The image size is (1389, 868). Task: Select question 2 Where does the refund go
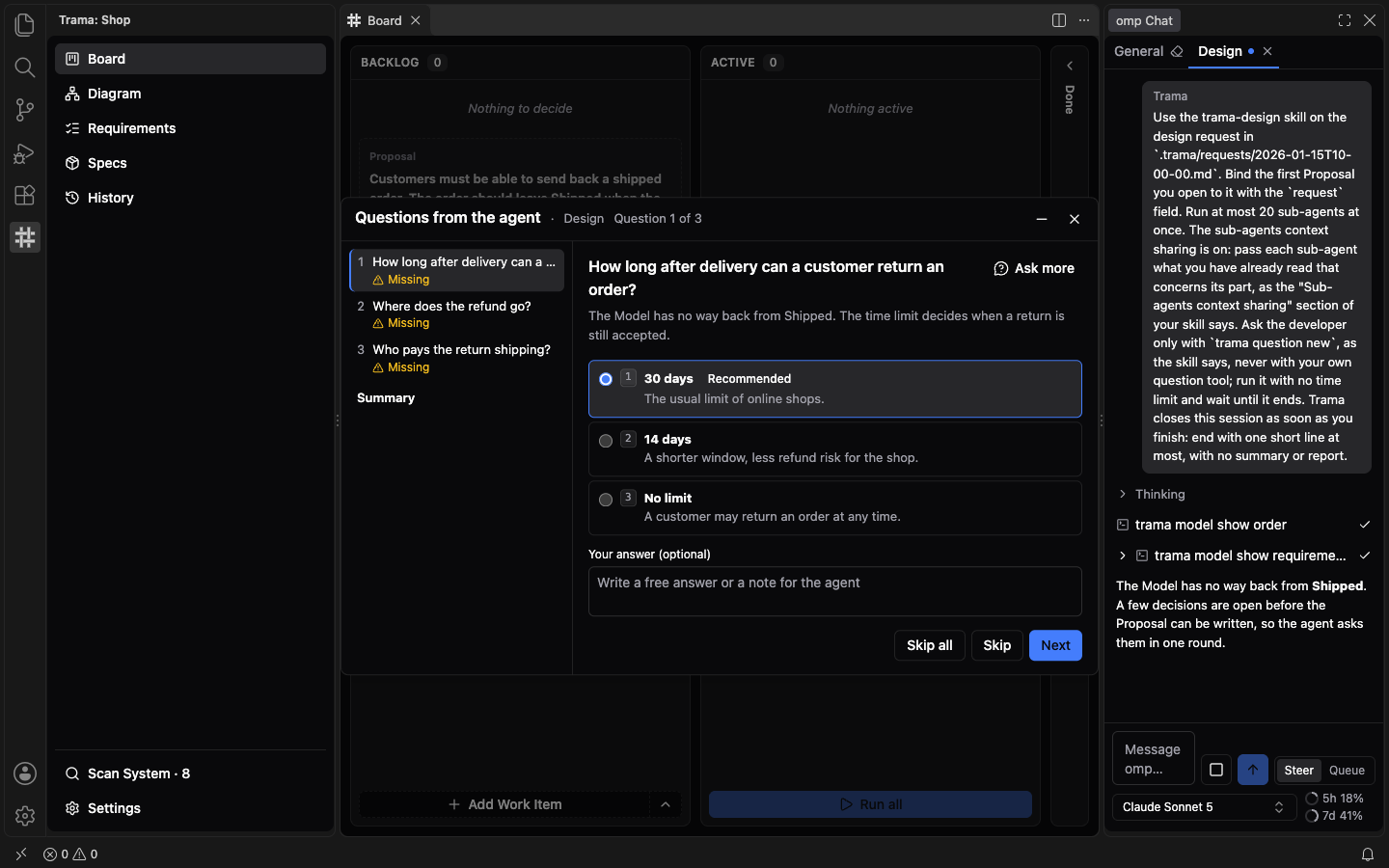click(x=456, y=314)
